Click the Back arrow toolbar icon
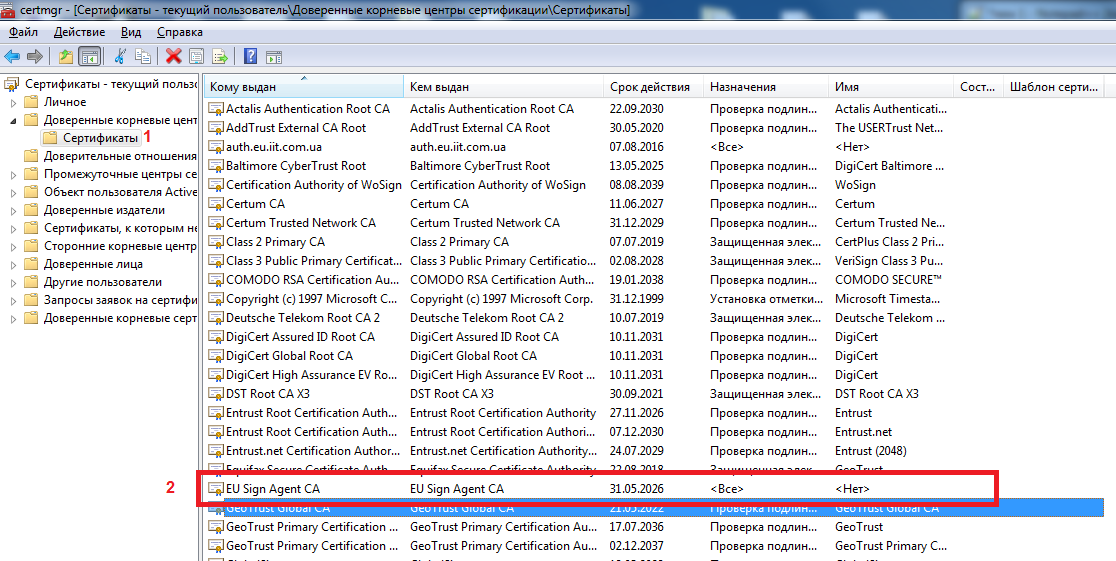The image size is (1116, 561). pyautogui.click(x=12, y=56)
